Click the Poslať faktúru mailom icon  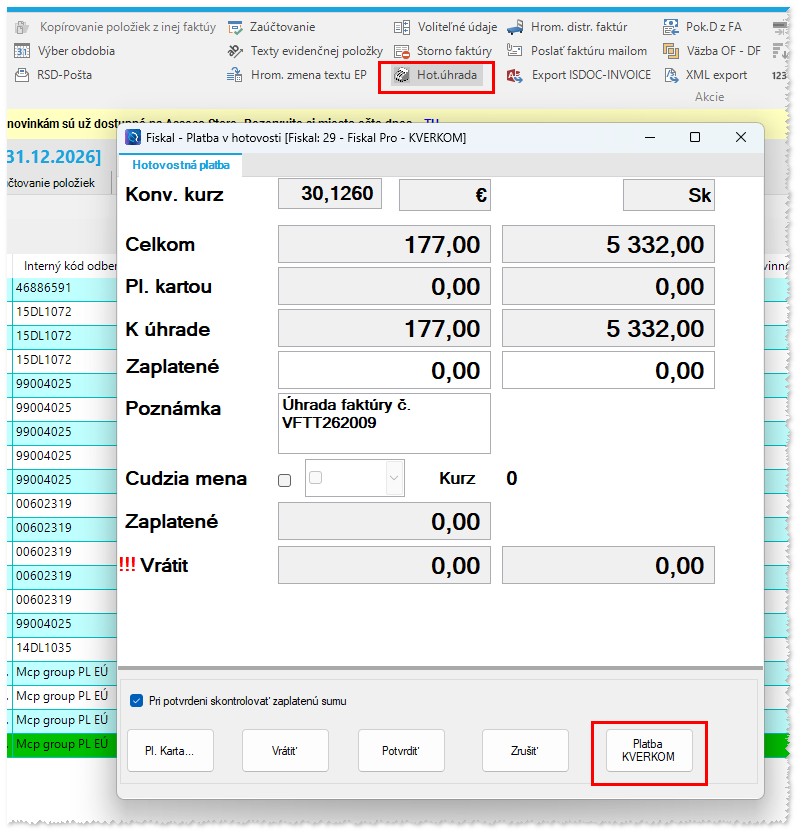(515, 51)
